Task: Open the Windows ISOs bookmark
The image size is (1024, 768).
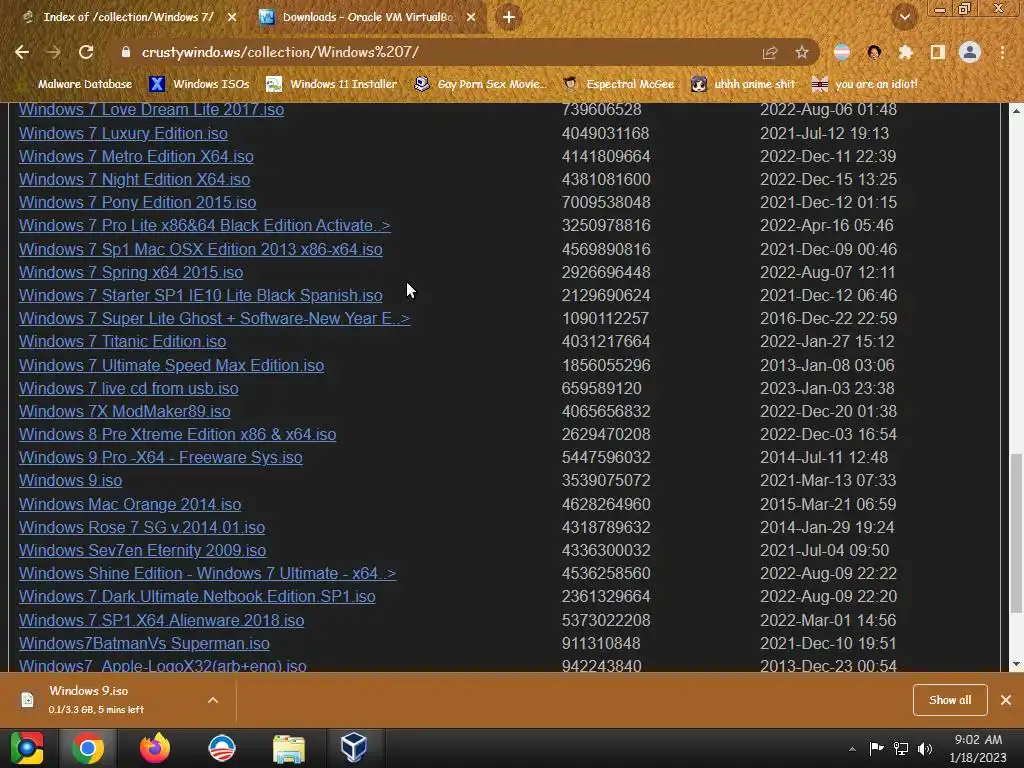Action: (x=199, y=84)
